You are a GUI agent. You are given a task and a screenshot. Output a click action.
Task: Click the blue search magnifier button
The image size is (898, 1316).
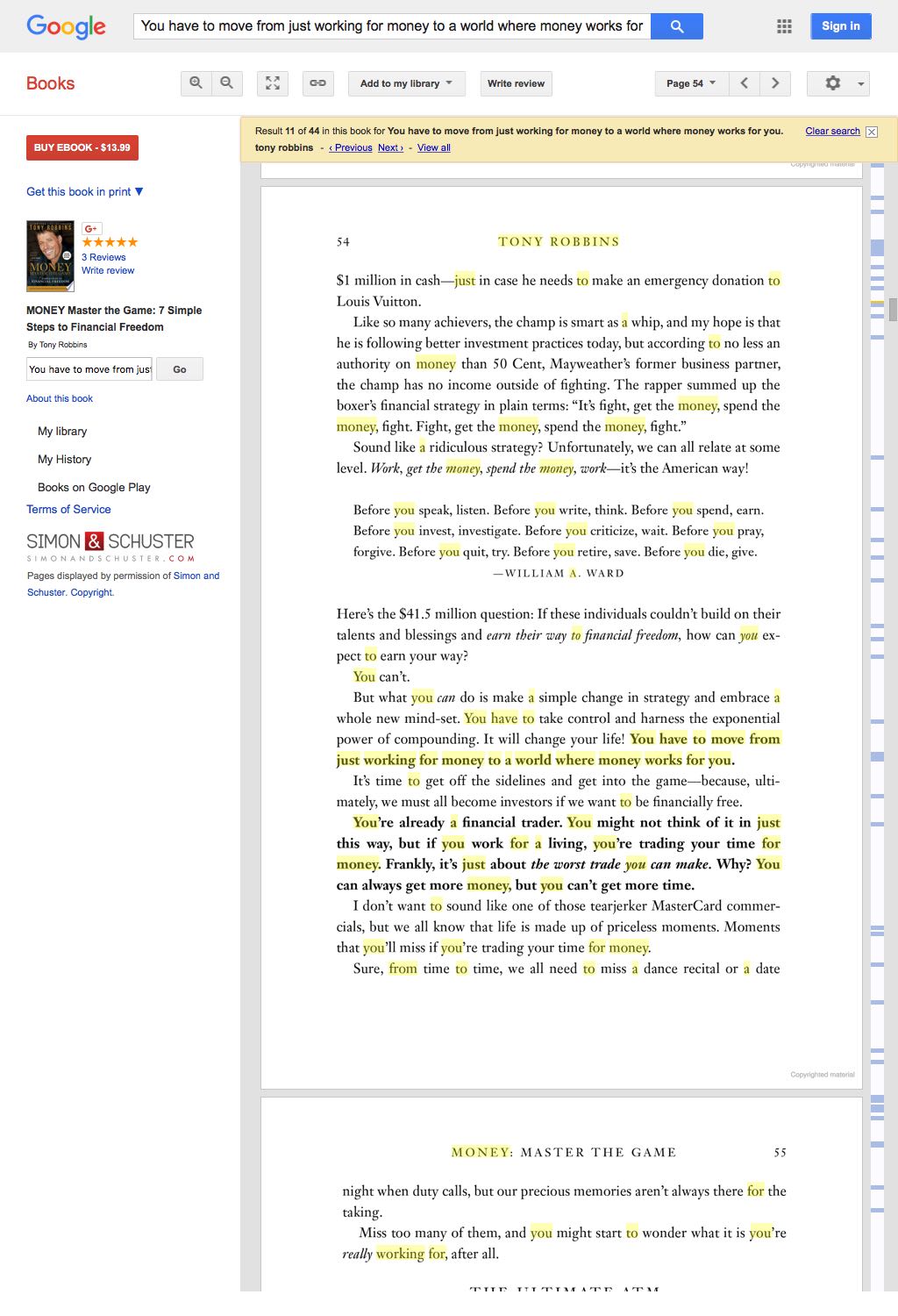point(677,26)
